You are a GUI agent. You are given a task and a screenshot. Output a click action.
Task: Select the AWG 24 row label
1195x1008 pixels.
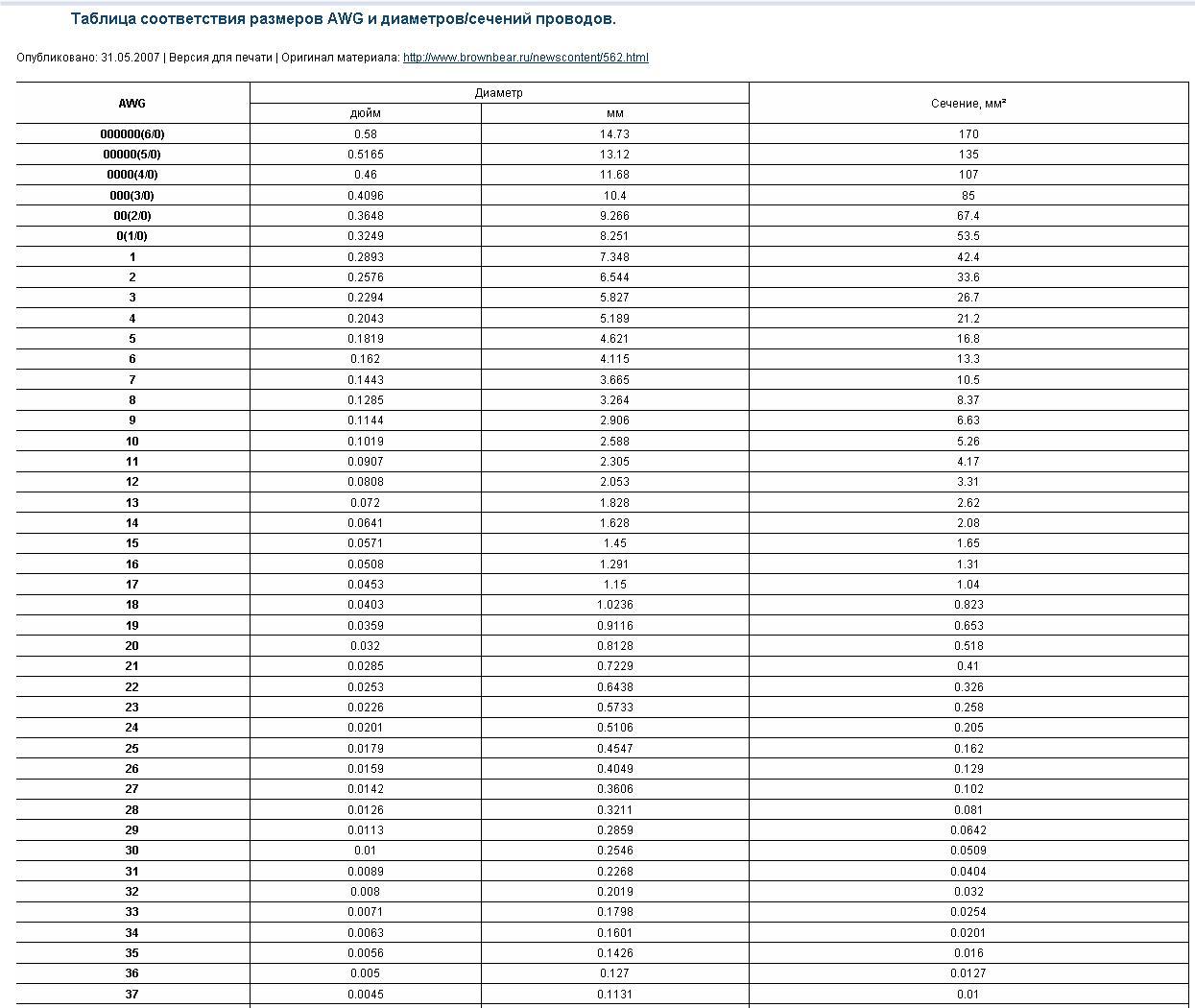(132, 728)
